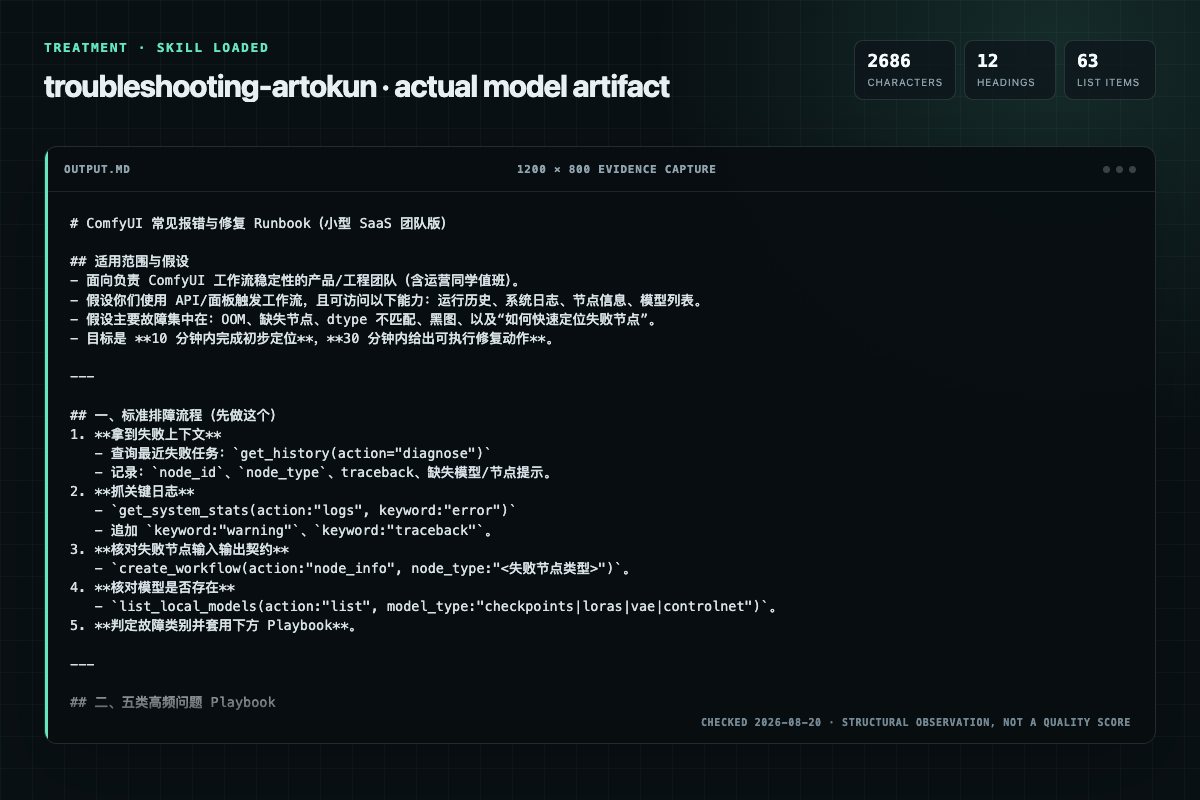Click the list_local_models command line
1200x800 pixels.
[x=437, y=606]
